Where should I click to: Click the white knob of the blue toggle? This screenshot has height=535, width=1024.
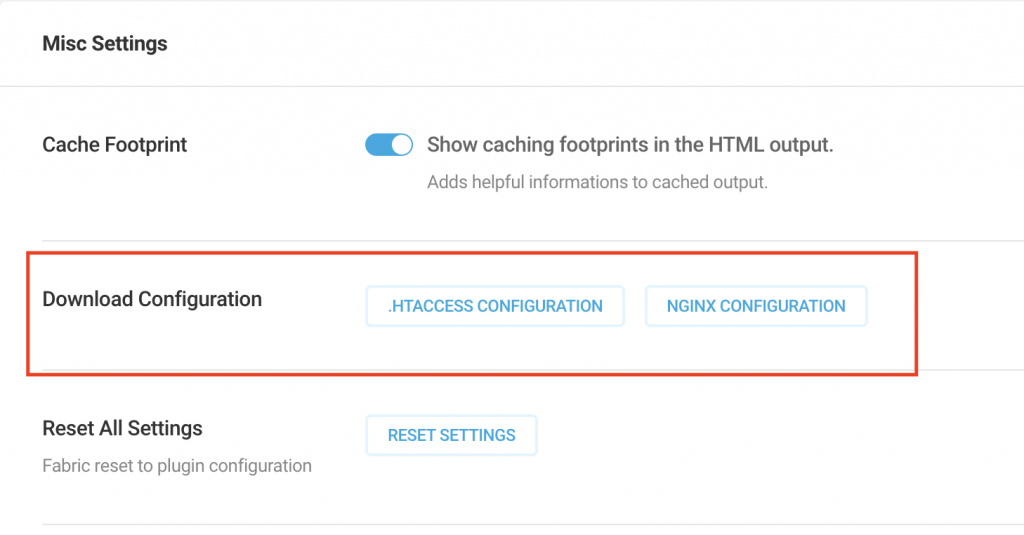click(x=402, y=144)
